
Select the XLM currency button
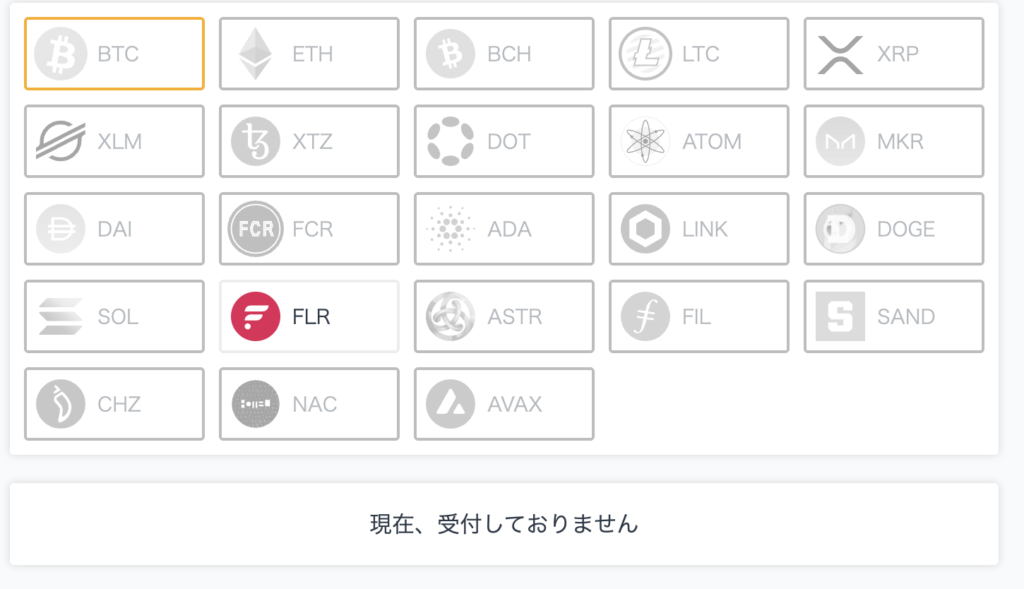[114, 141]
